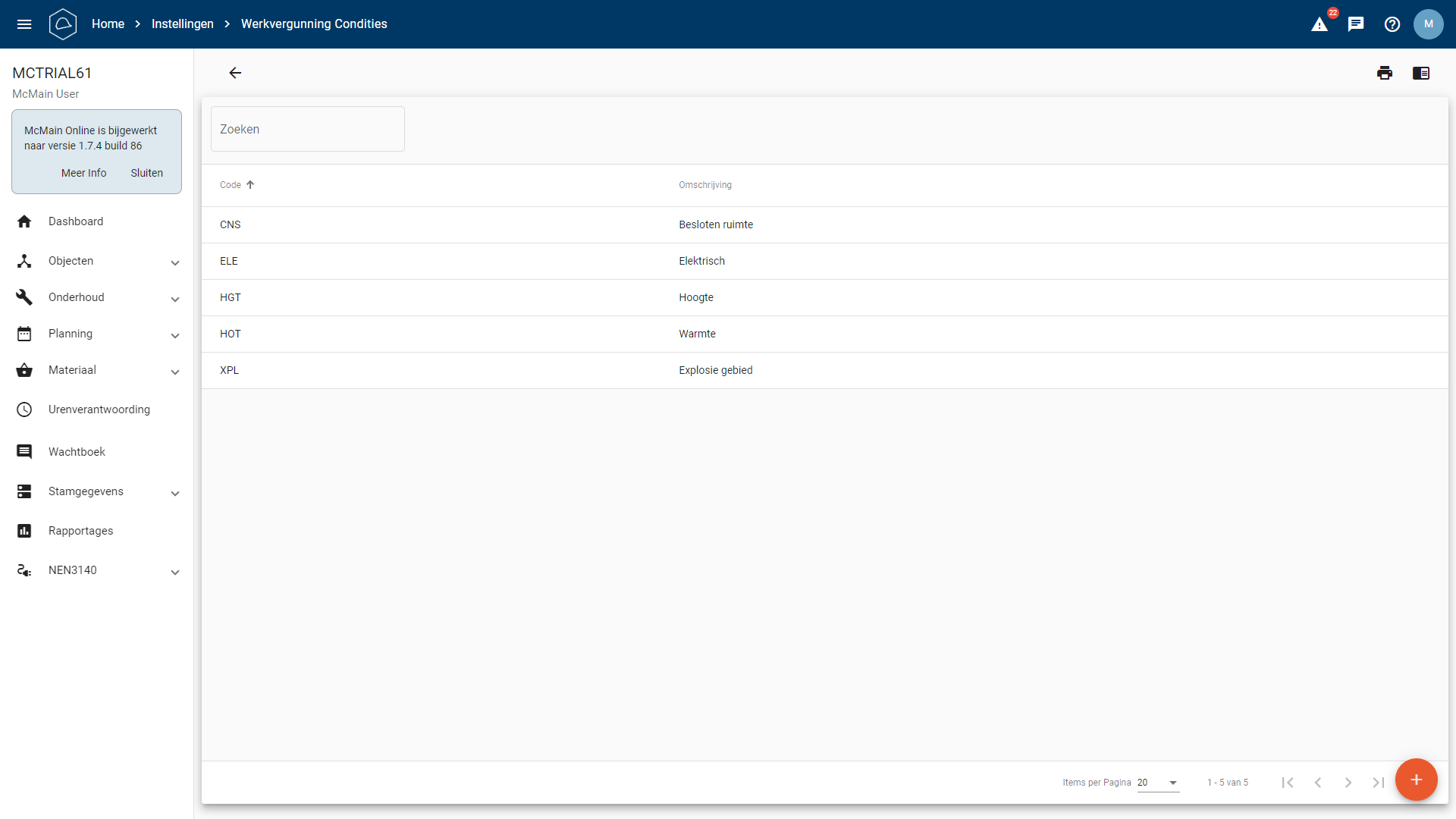Click the Meer Info button
The width and height of the screenshot is (1456, 819).
83,173
